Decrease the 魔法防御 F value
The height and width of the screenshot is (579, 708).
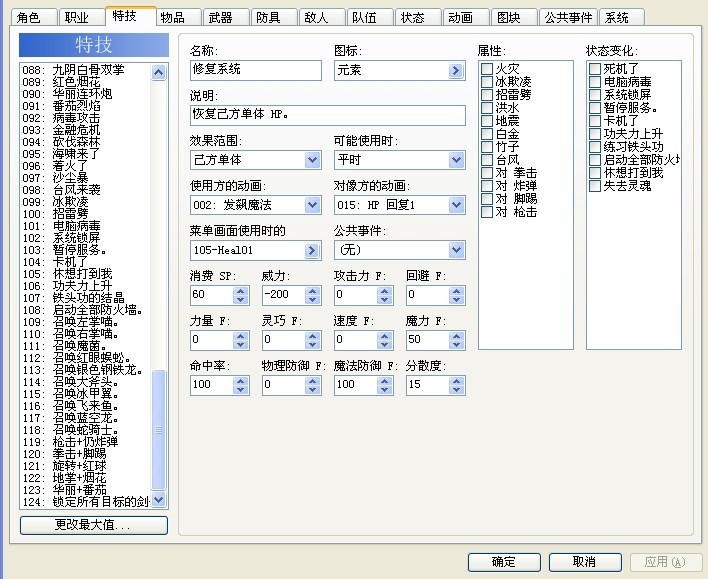385,389
